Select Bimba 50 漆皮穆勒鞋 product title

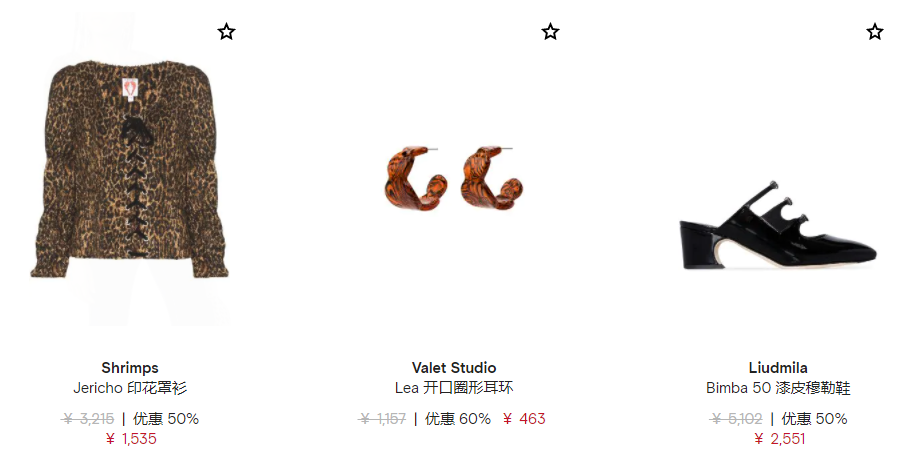point(778,388)
